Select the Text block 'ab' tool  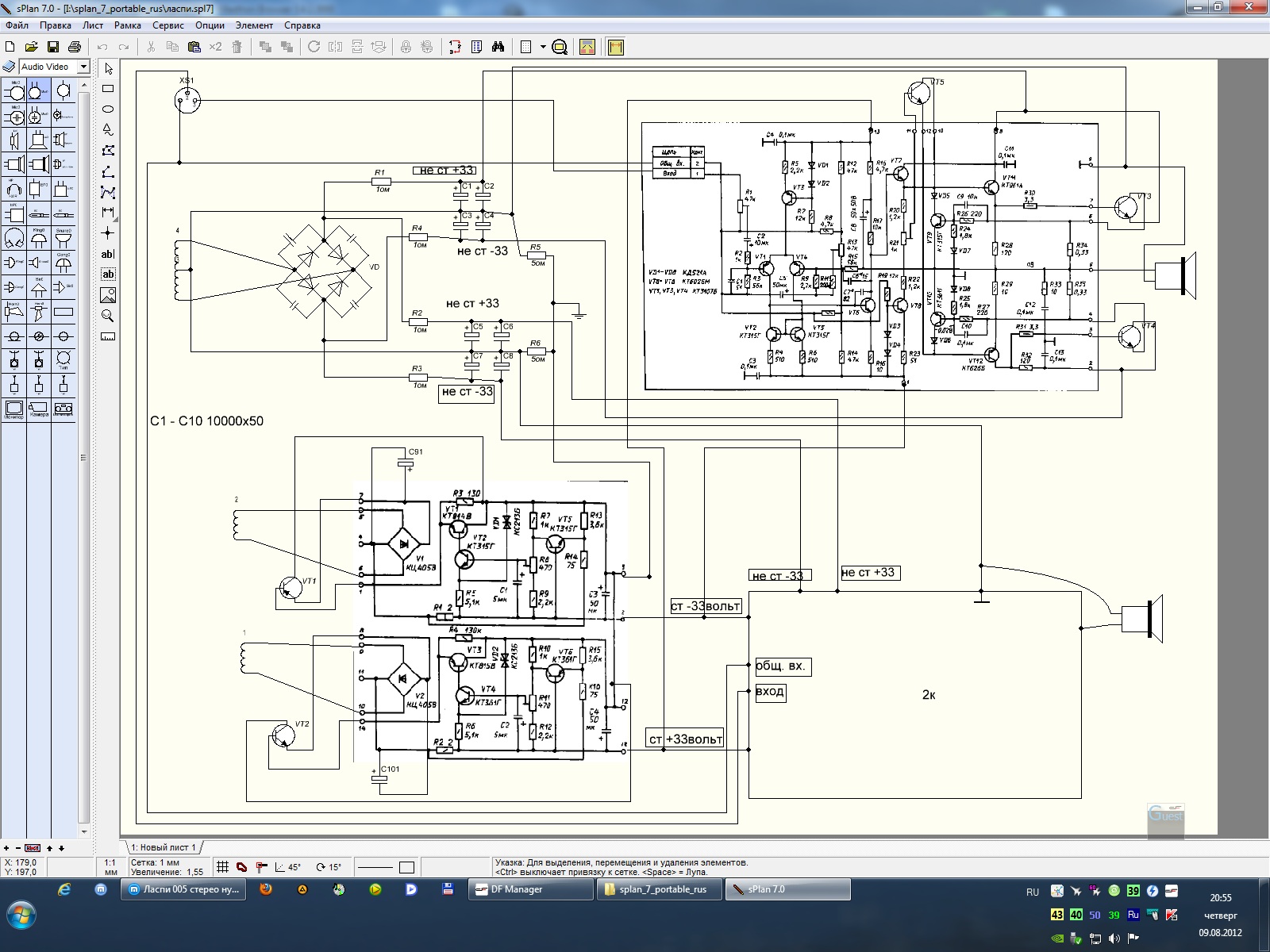coord(109,274)
